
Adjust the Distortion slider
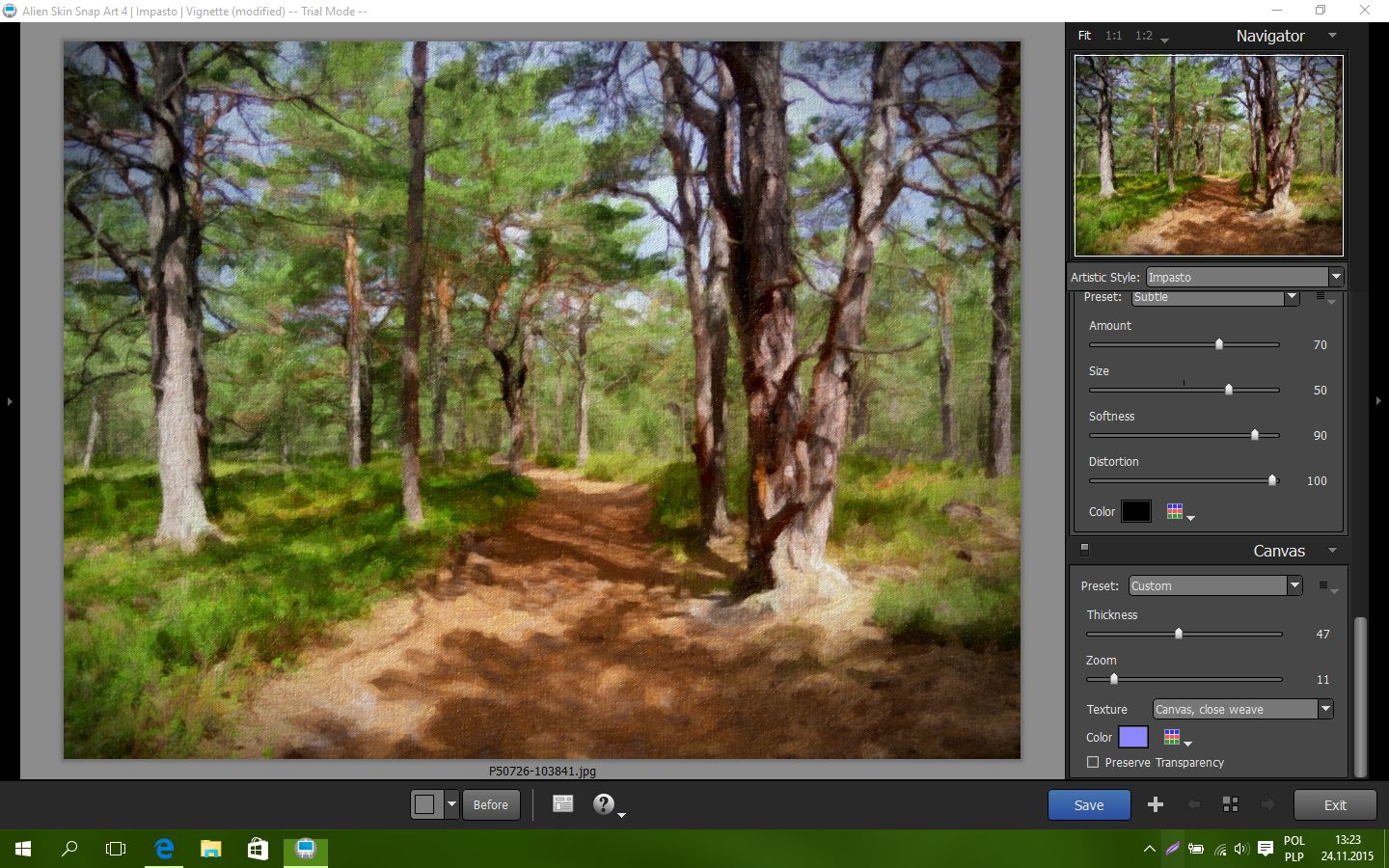point(1184,480)
